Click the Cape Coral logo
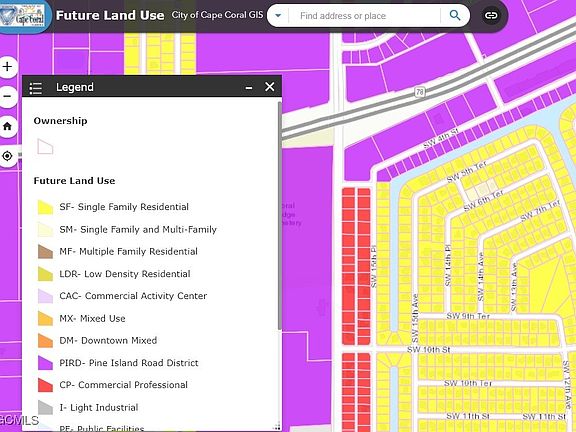Screen dimensions: 576x432 pyautogui.click(x=23, y=15)
